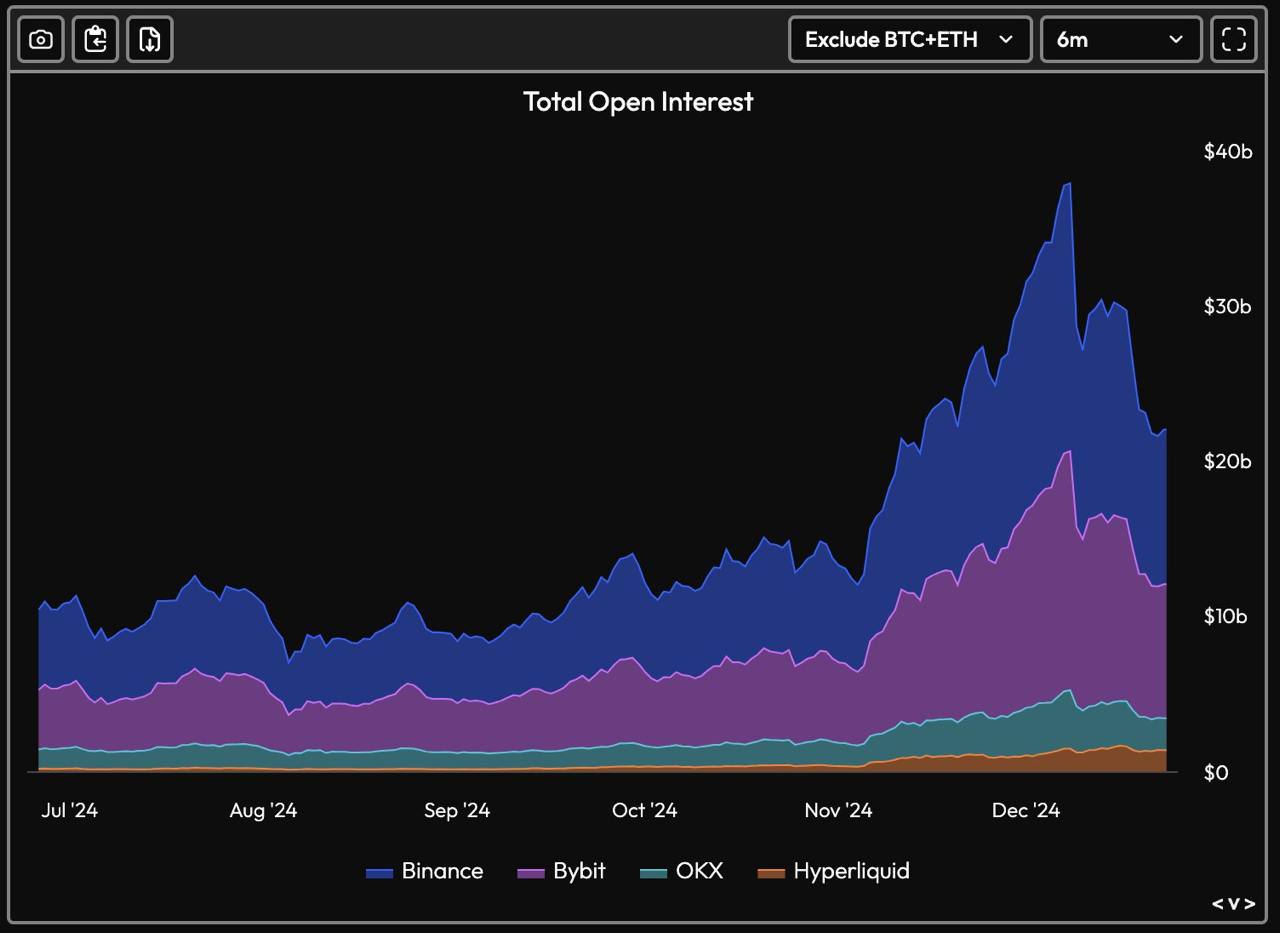Click the $10b axis label
This screenshot has width=1280, height=933.
(x=1226, y=616)
